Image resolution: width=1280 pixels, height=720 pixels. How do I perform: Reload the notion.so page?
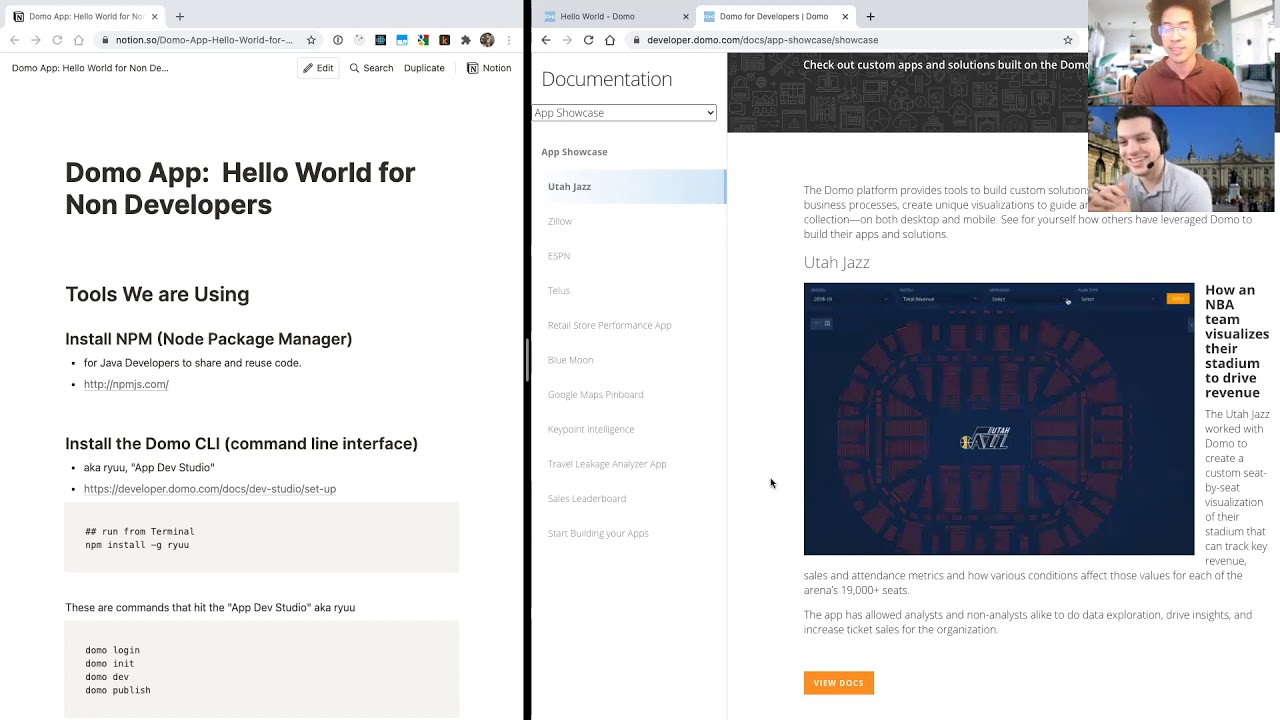[57, 40]
